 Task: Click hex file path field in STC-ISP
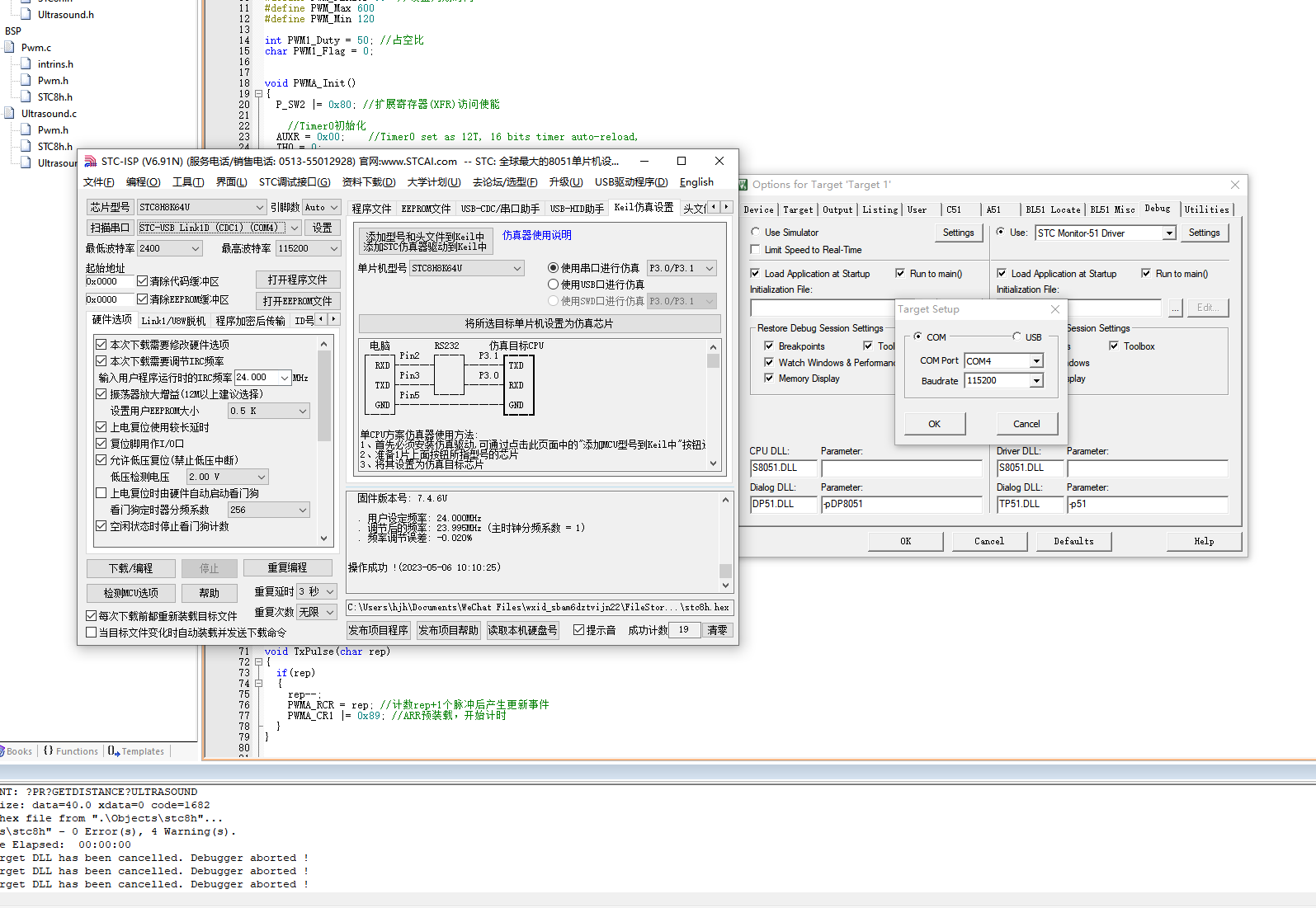pos(540,607)
